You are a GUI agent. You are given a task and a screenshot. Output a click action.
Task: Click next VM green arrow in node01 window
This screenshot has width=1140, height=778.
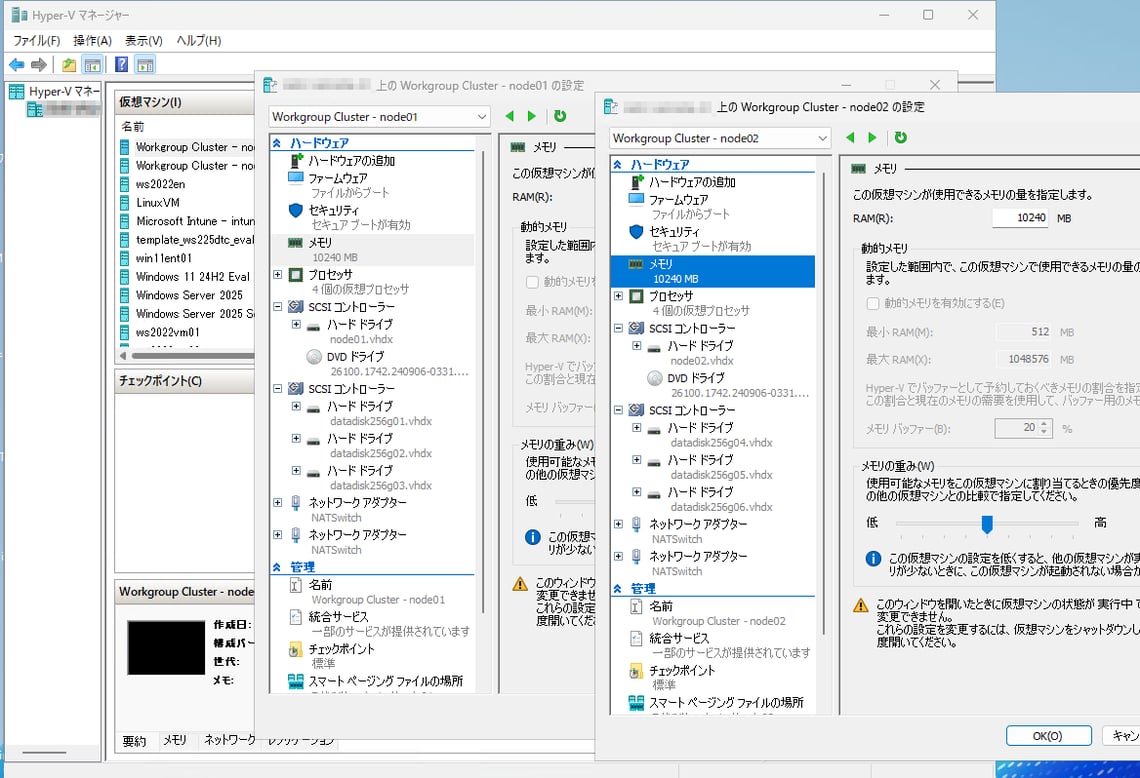tap(531, 116)
